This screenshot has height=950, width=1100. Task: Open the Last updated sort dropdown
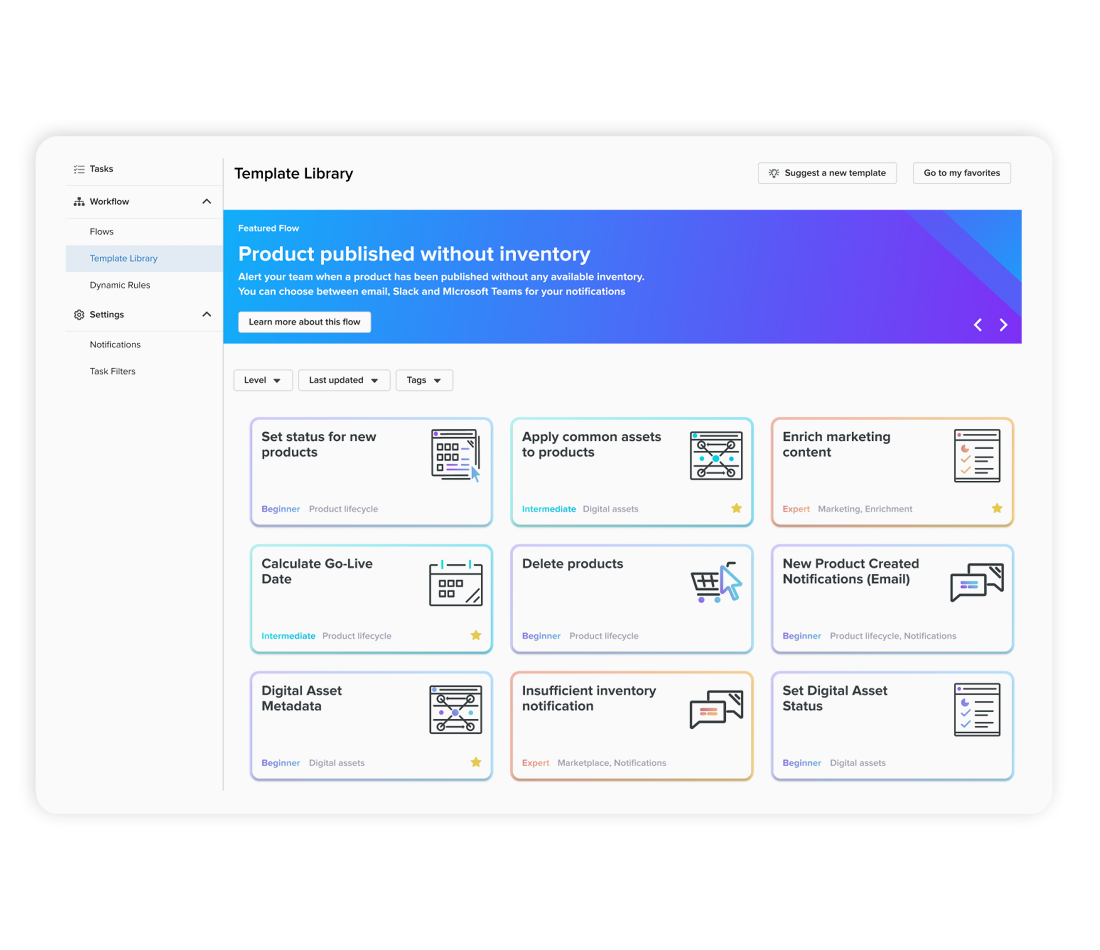click(x=344, y=380)
